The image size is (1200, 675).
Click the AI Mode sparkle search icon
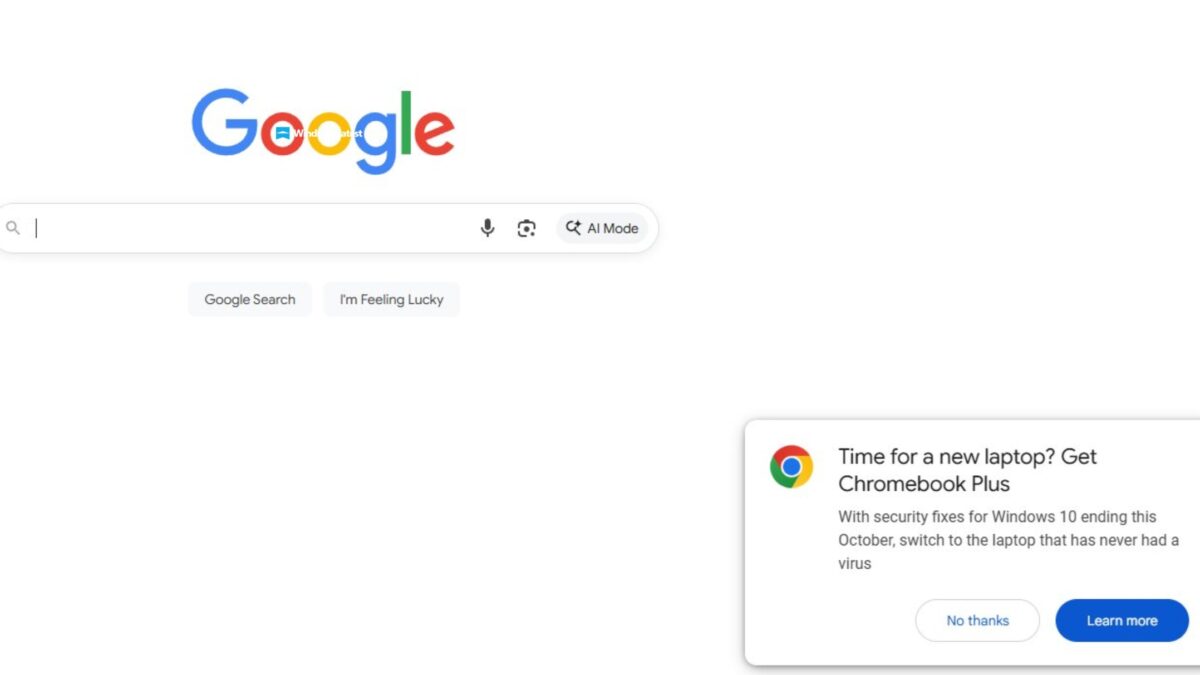(573, 228)
